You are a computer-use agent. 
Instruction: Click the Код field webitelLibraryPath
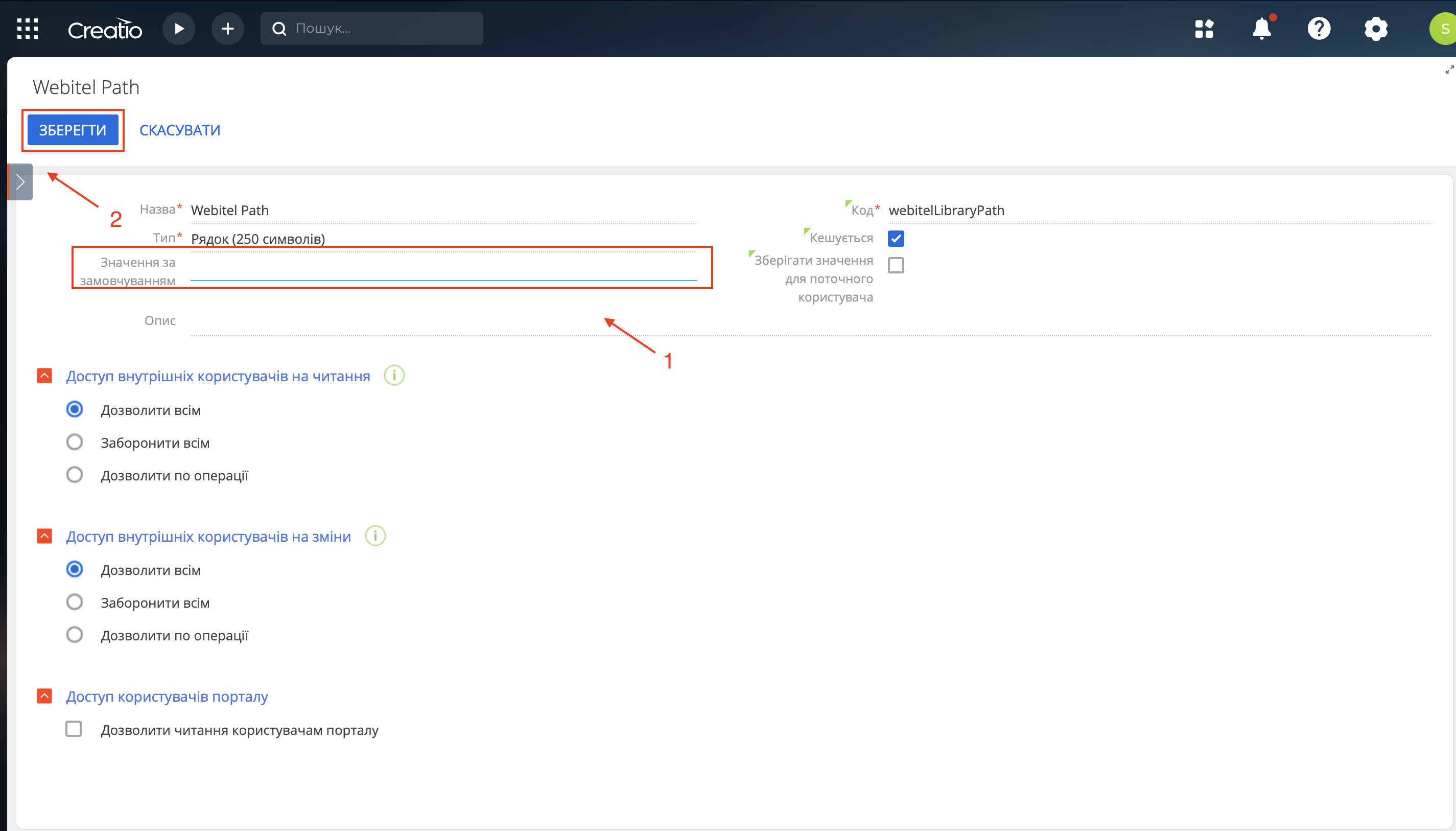coord(1160,210)
